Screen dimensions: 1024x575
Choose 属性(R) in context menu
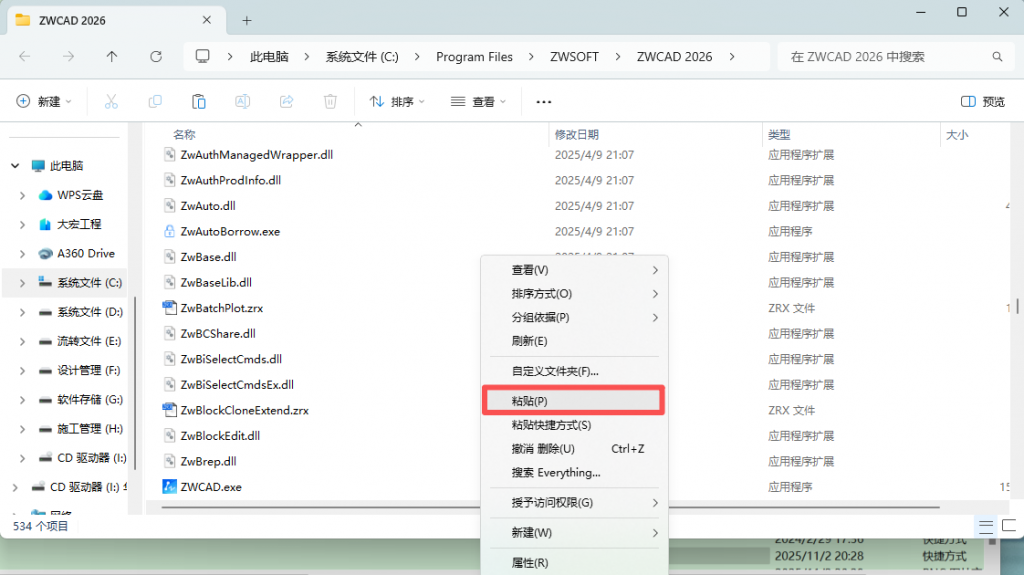[575, 563]
